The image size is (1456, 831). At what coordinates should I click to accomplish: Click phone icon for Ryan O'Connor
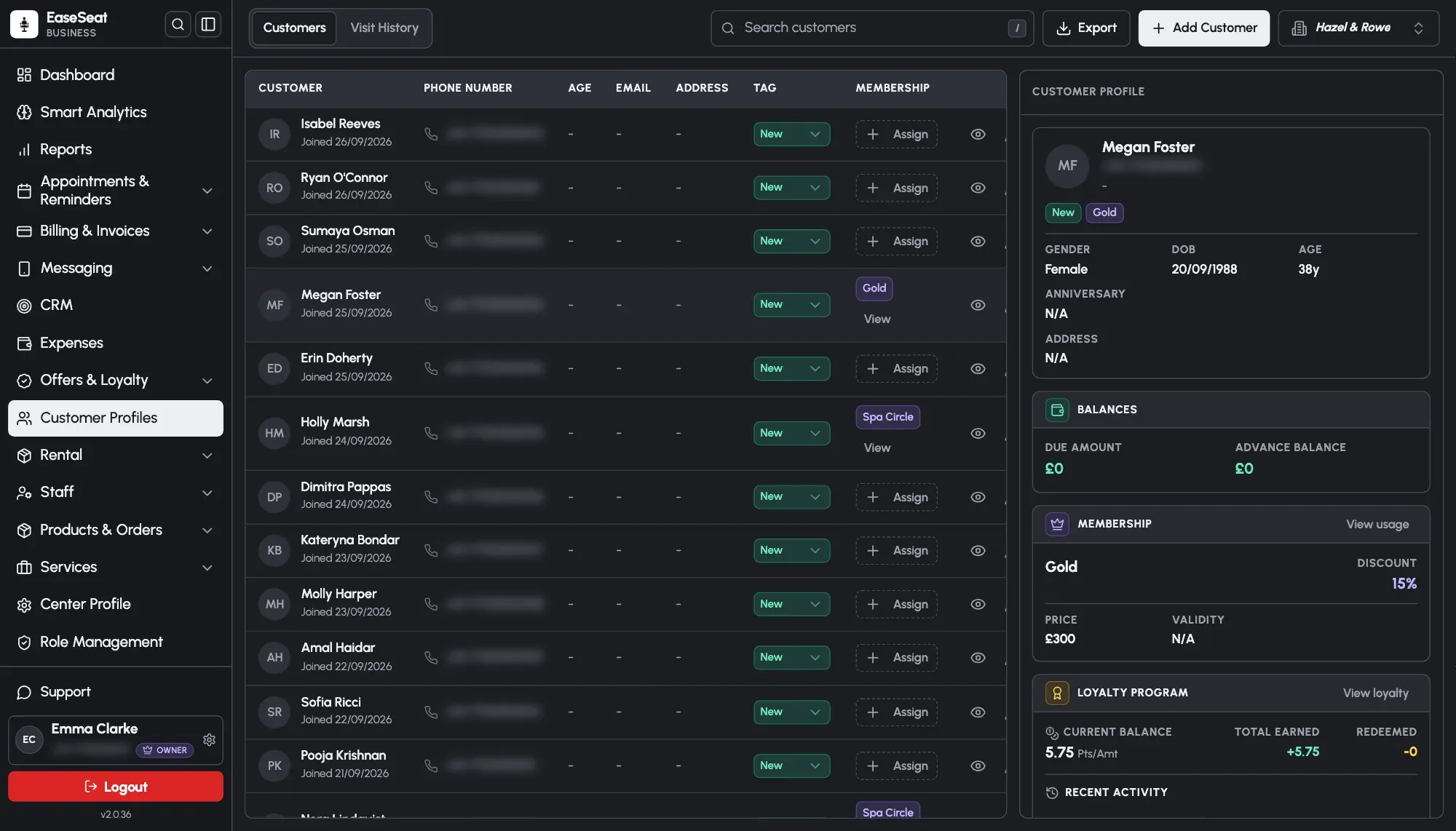point(431,188)
